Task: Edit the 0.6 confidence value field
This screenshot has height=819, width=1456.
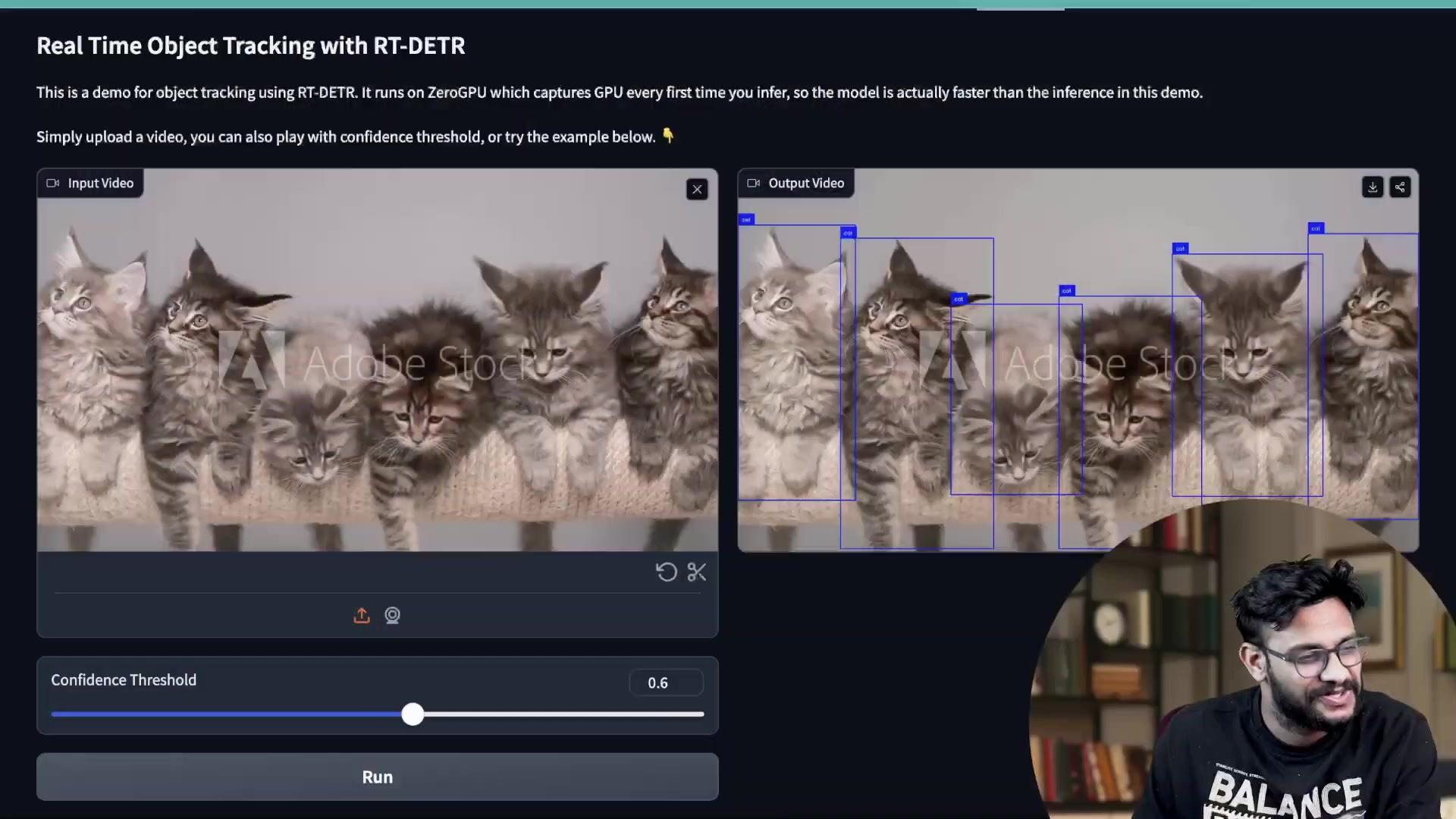Action: pos(666,682)
